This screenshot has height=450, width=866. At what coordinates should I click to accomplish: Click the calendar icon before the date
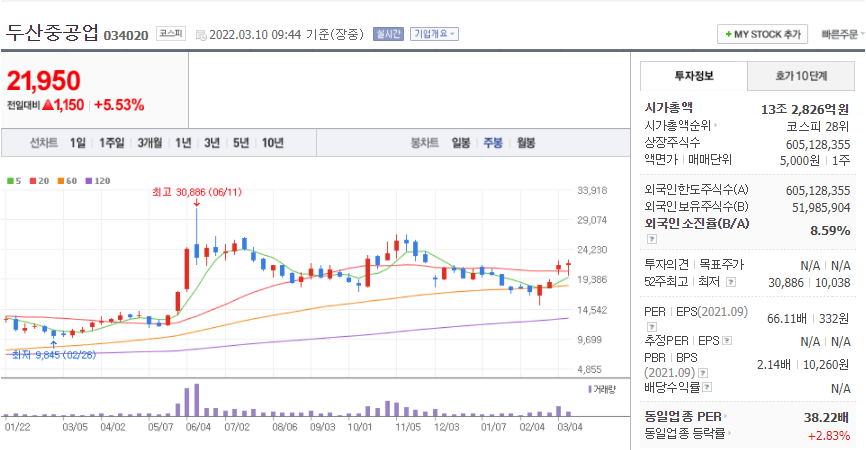pos(201,35)
